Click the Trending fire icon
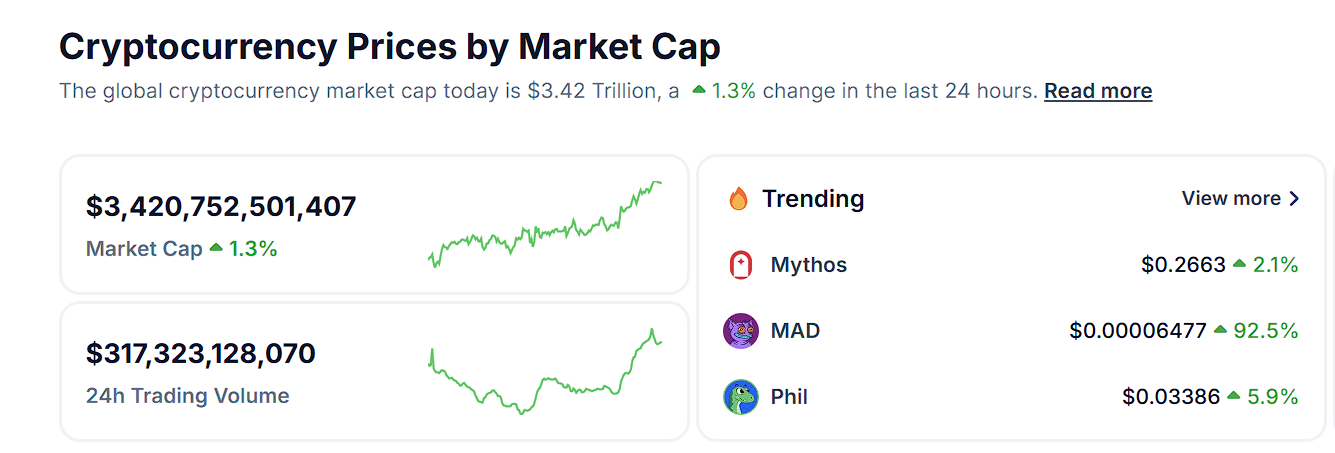Screen dimensions: 1335x453 [x=739, y=199]
